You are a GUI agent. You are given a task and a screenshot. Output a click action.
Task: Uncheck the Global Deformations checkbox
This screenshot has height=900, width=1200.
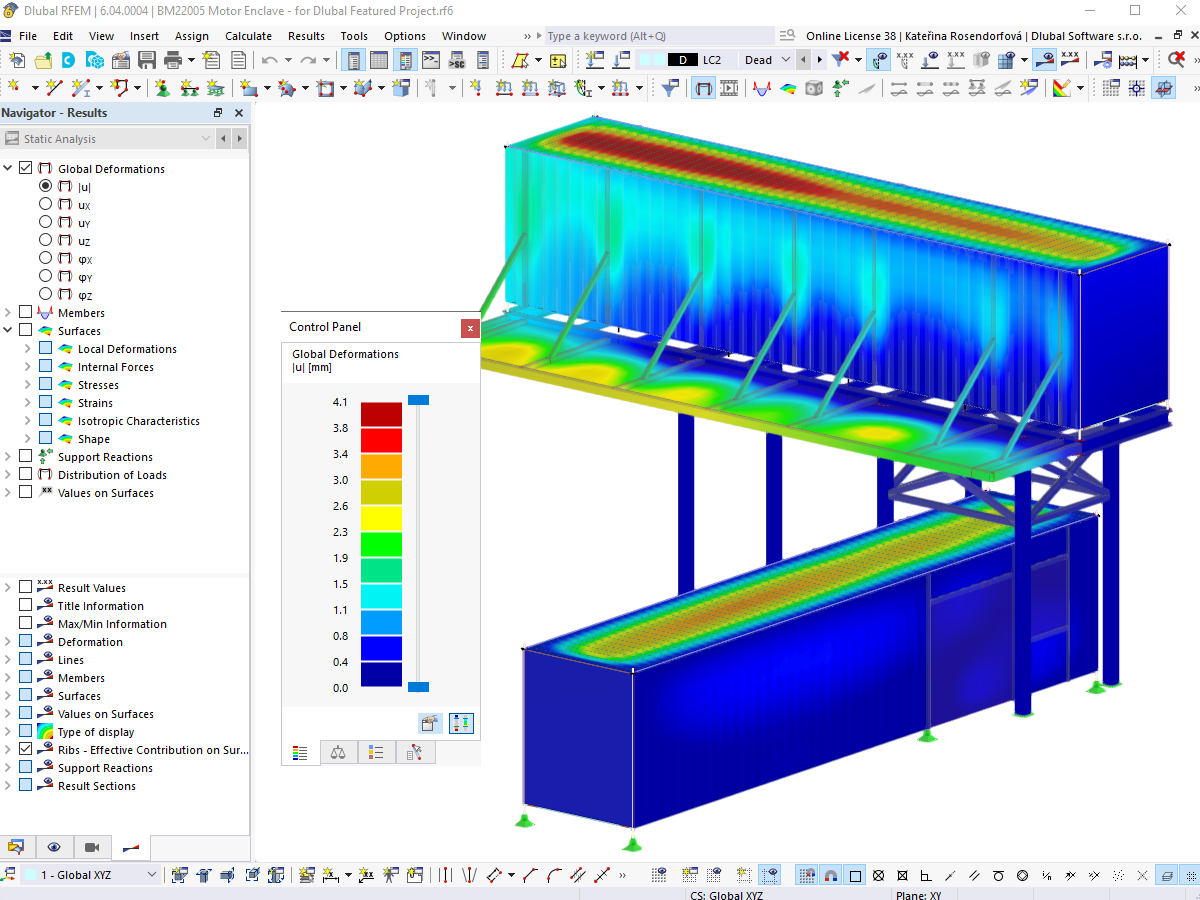click(x=26, y=168)
